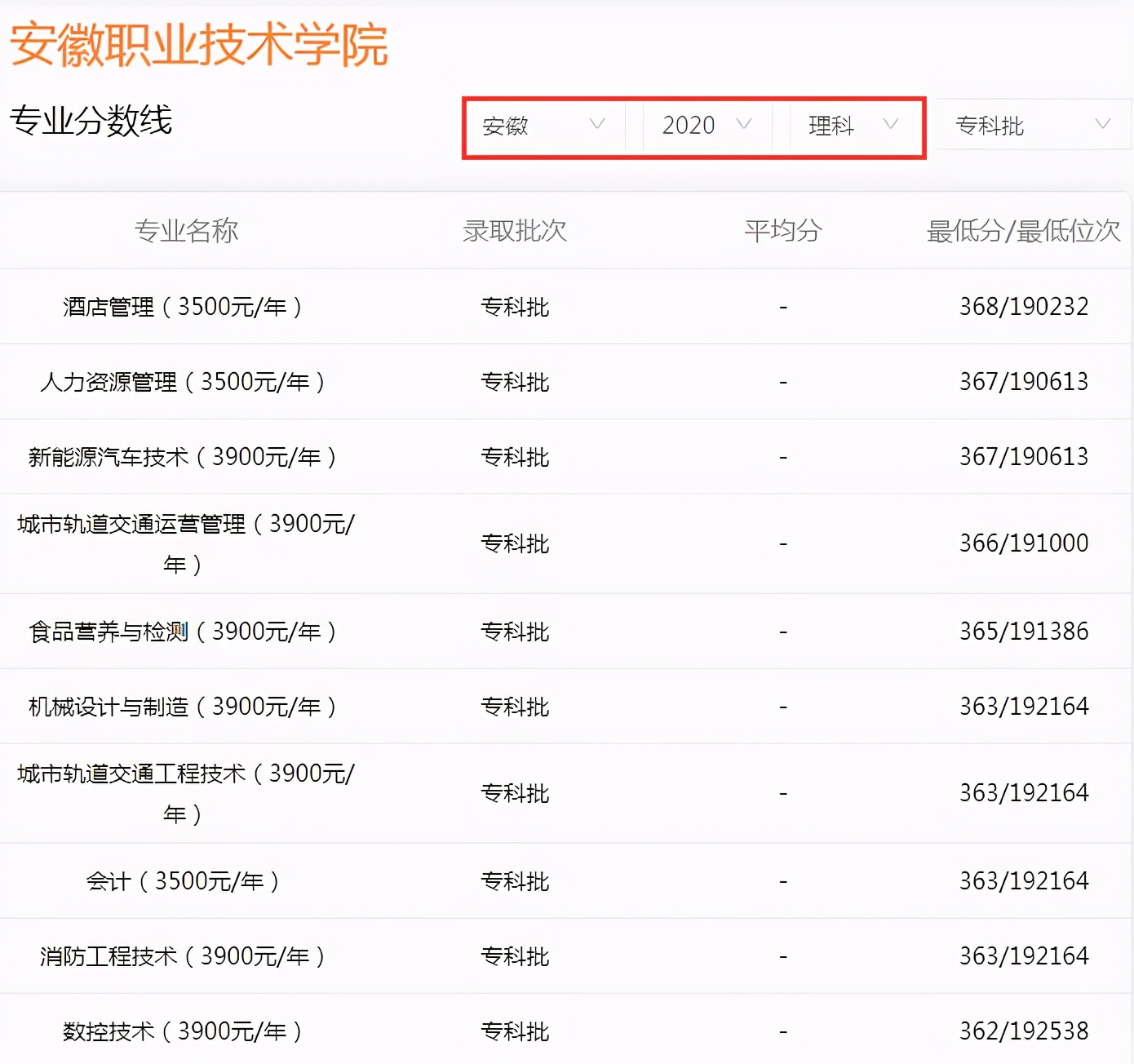
Task: Click the score 368/190232 cell
Action: click(x=1025, y=307)
